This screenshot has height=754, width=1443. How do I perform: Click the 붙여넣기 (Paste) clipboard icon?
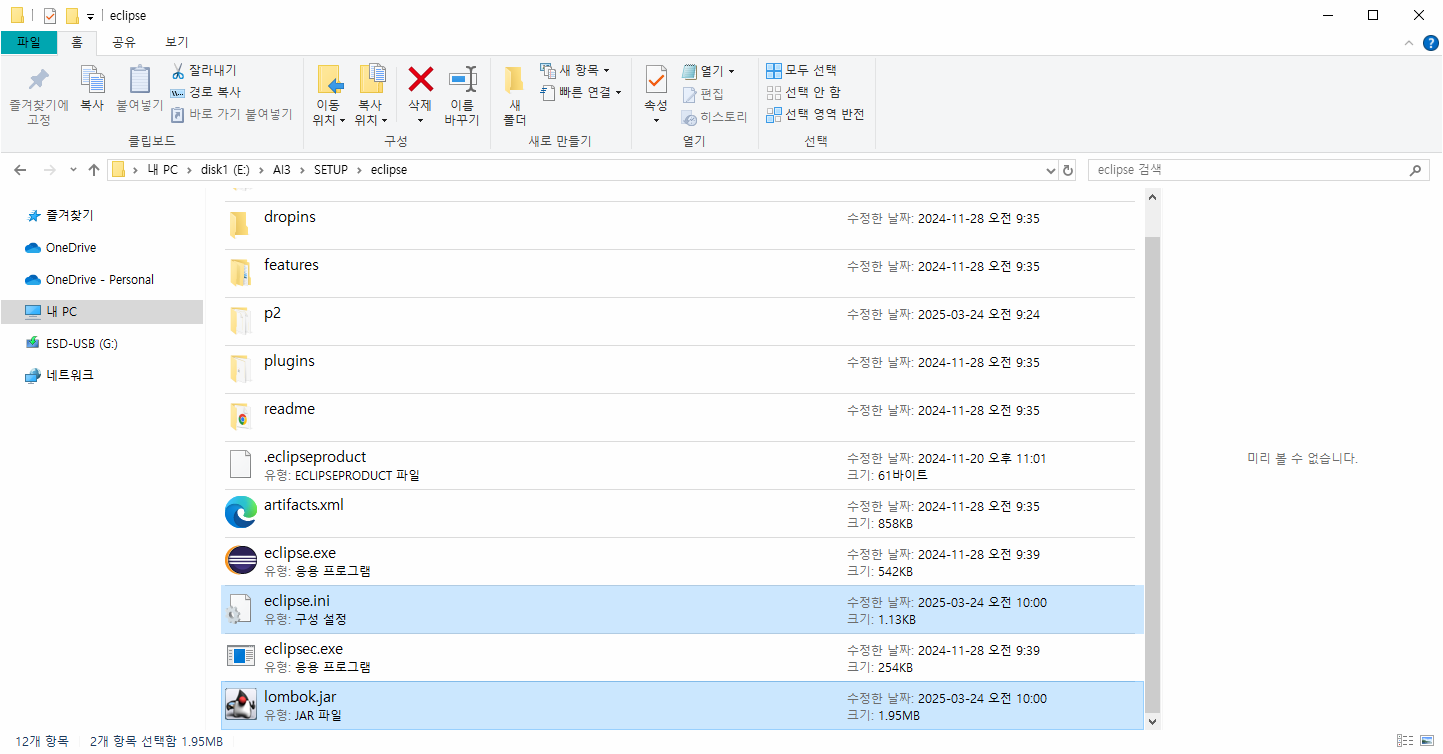tap(140, 80)
